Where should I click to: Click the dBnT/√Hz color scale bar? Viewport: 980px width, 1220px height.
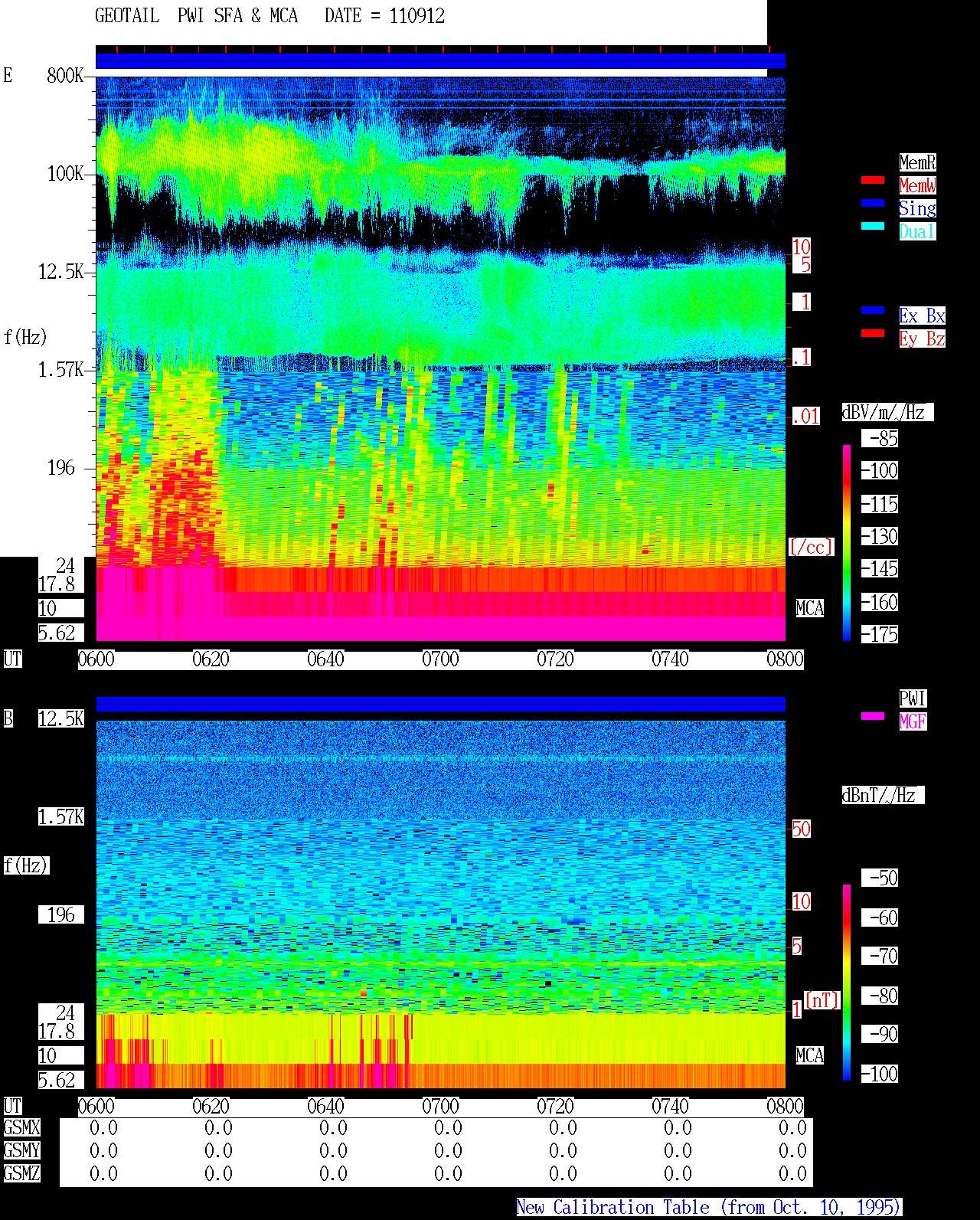pyautogui.click(x=847, y=983)
